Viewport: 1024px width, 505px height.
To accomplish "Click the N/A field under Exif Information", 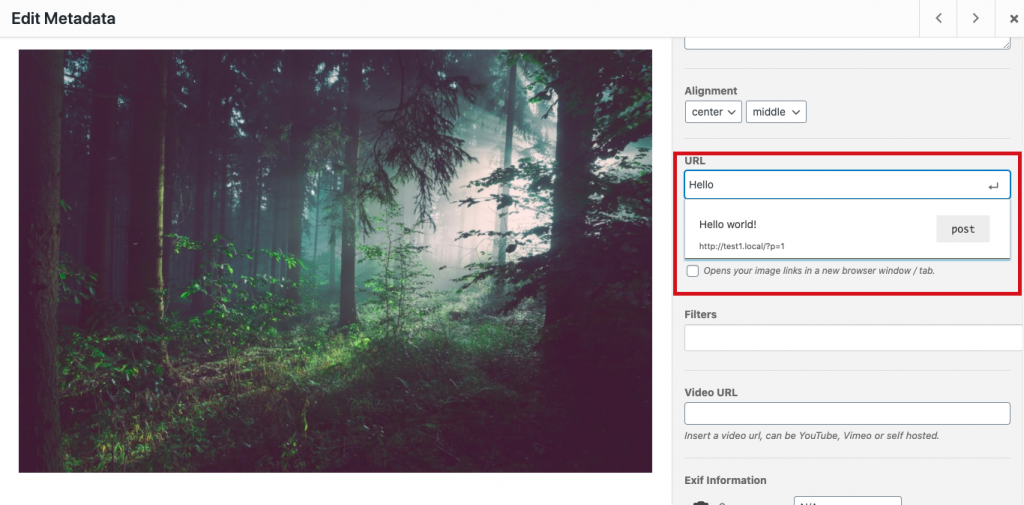I will click(x=847, y=501).
